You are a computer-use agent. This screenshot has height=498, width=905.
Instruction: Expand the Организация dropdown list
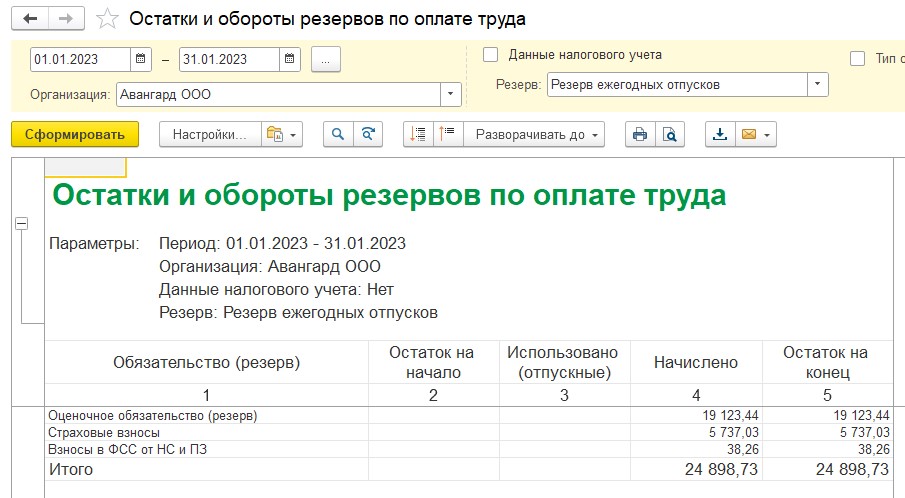point(450,94)
